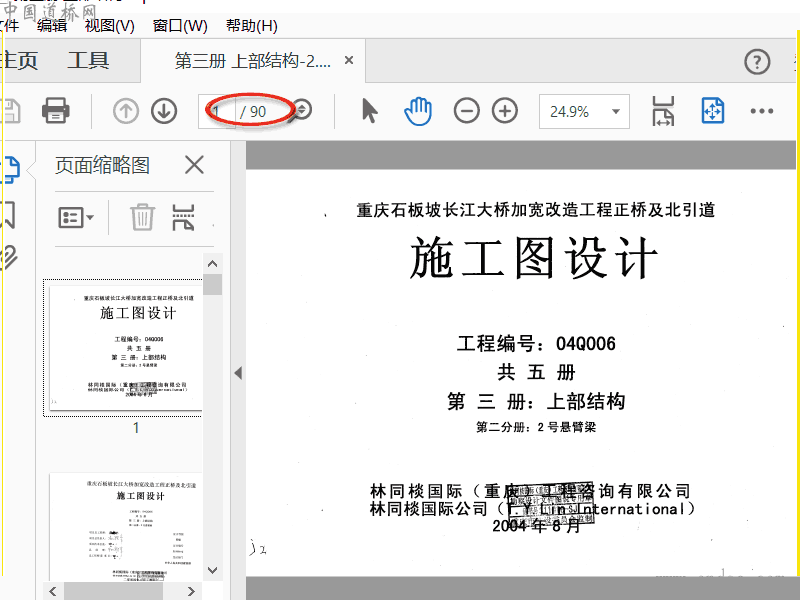This screenshot has width=800, height=600.
Task: Click the 第二分册:2号悬臂梁 line
Action: point(536,427)
